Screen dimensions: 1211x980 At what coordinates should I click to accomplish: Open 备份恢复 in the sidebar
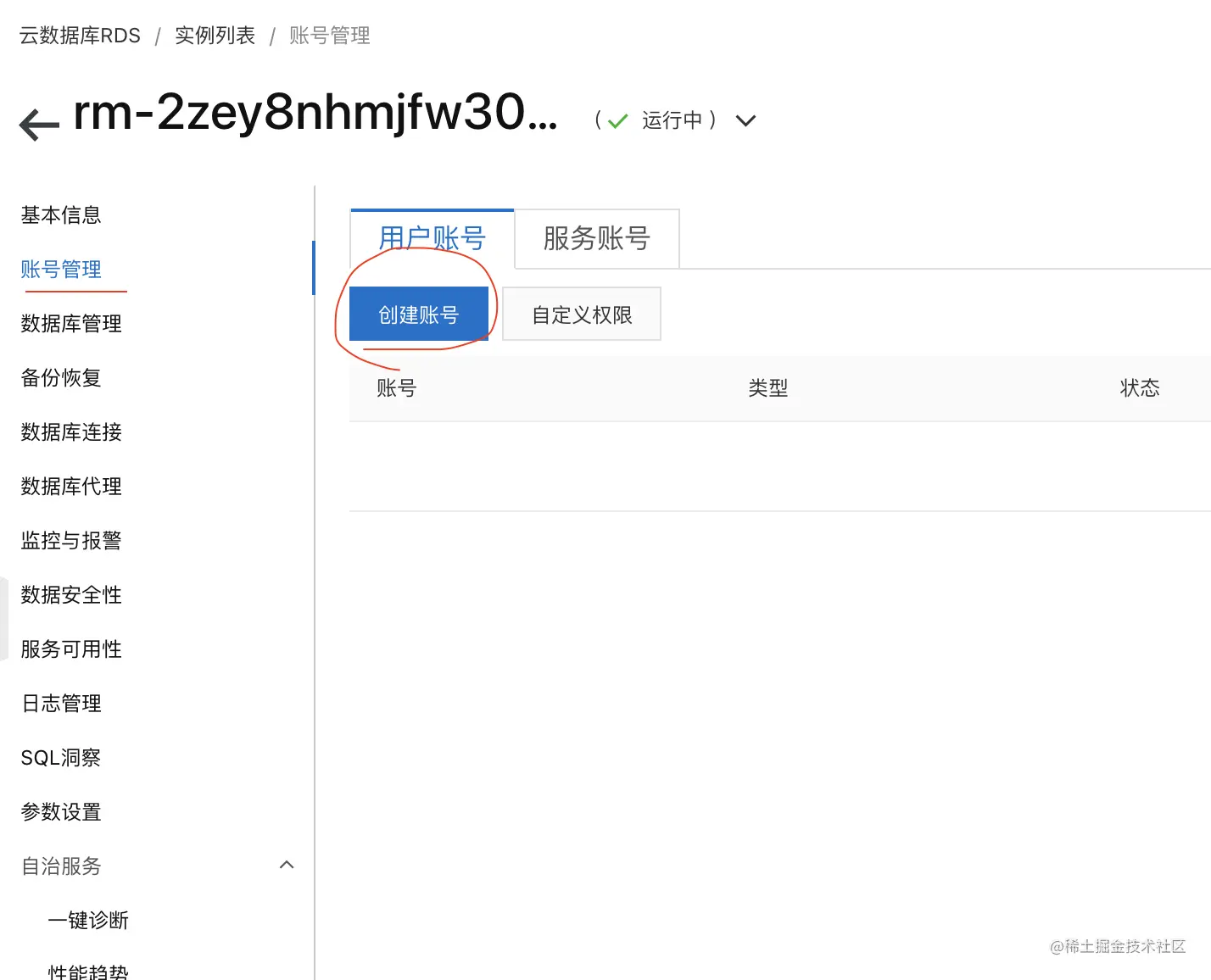[61, 378]
